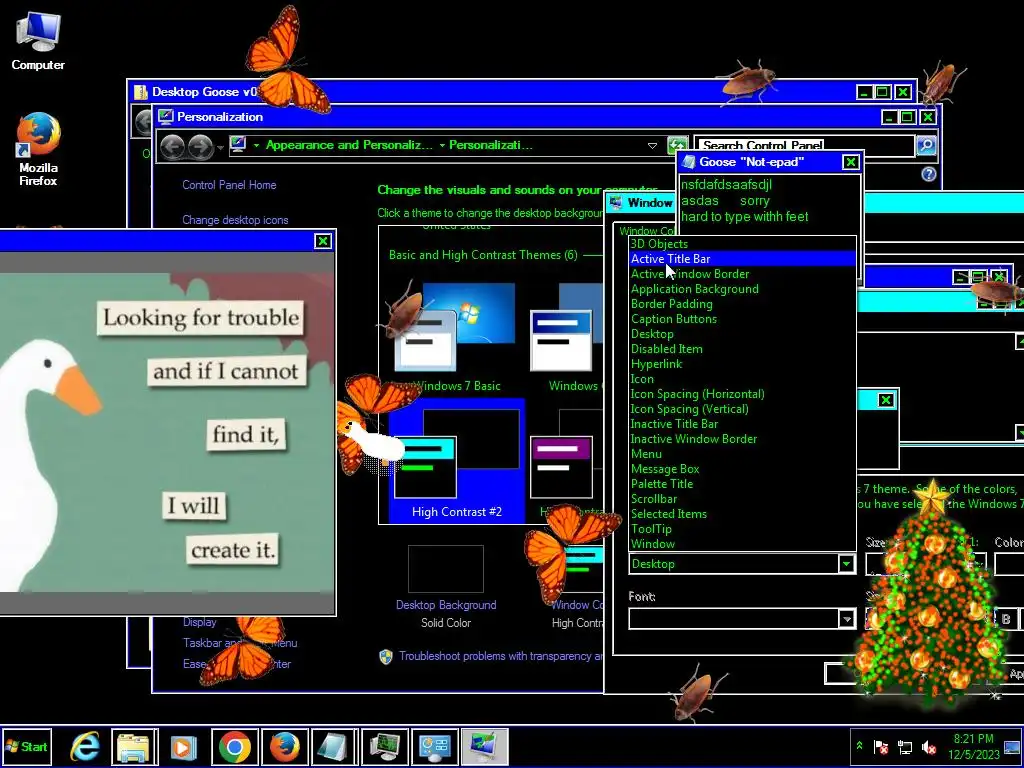The width and height of the screenshot is (1024, 768).
Task: Open the Control Panel taskbar icon
Action: (434, 746)
